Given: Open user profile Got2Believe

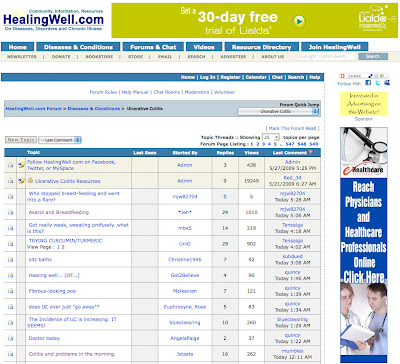Looking at the screenshot, I should click(x=185, y=275).
